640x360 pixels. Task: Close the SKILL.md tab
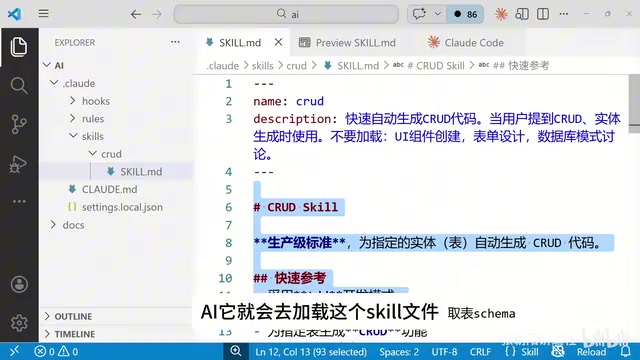[x=278, y=42]
